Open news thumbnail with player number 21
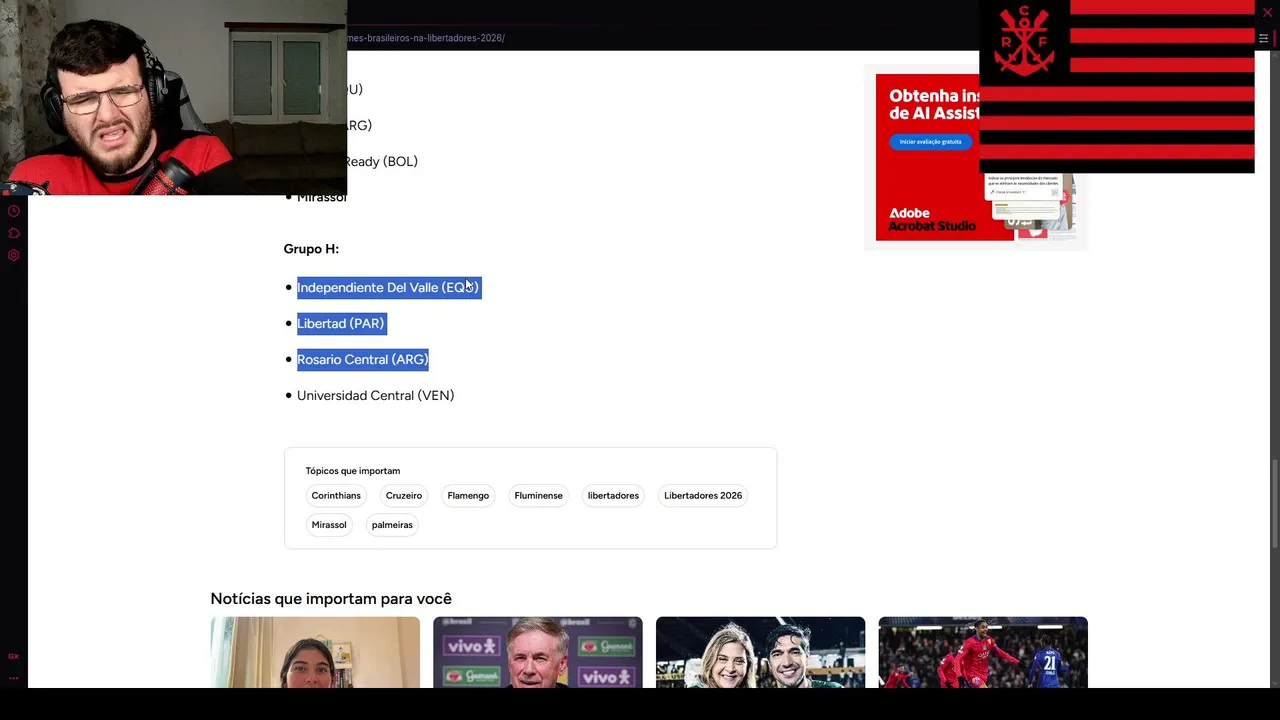 coord(983,652)
